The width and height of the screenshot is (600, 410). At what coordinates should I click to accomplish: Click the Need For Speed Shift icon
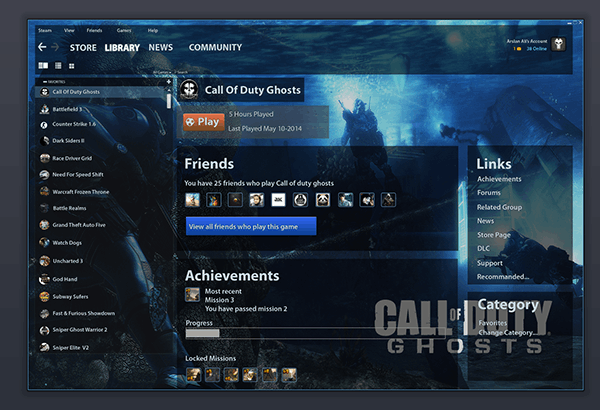(44, 175)
